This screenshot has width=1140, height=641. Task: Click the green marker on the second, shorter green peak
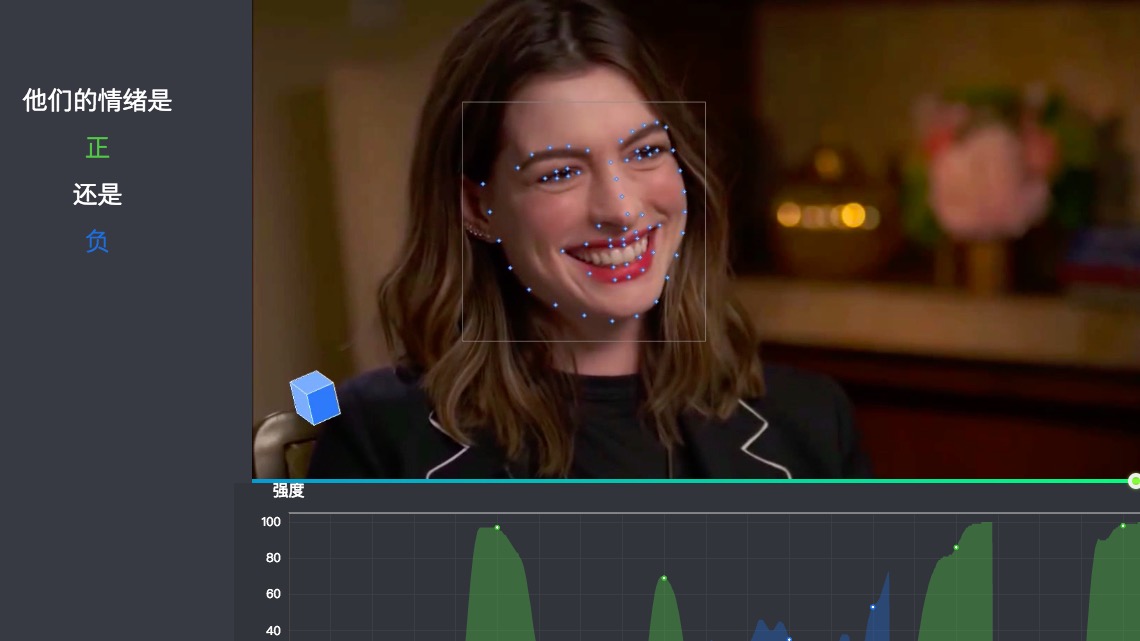[x=664, y=578]
